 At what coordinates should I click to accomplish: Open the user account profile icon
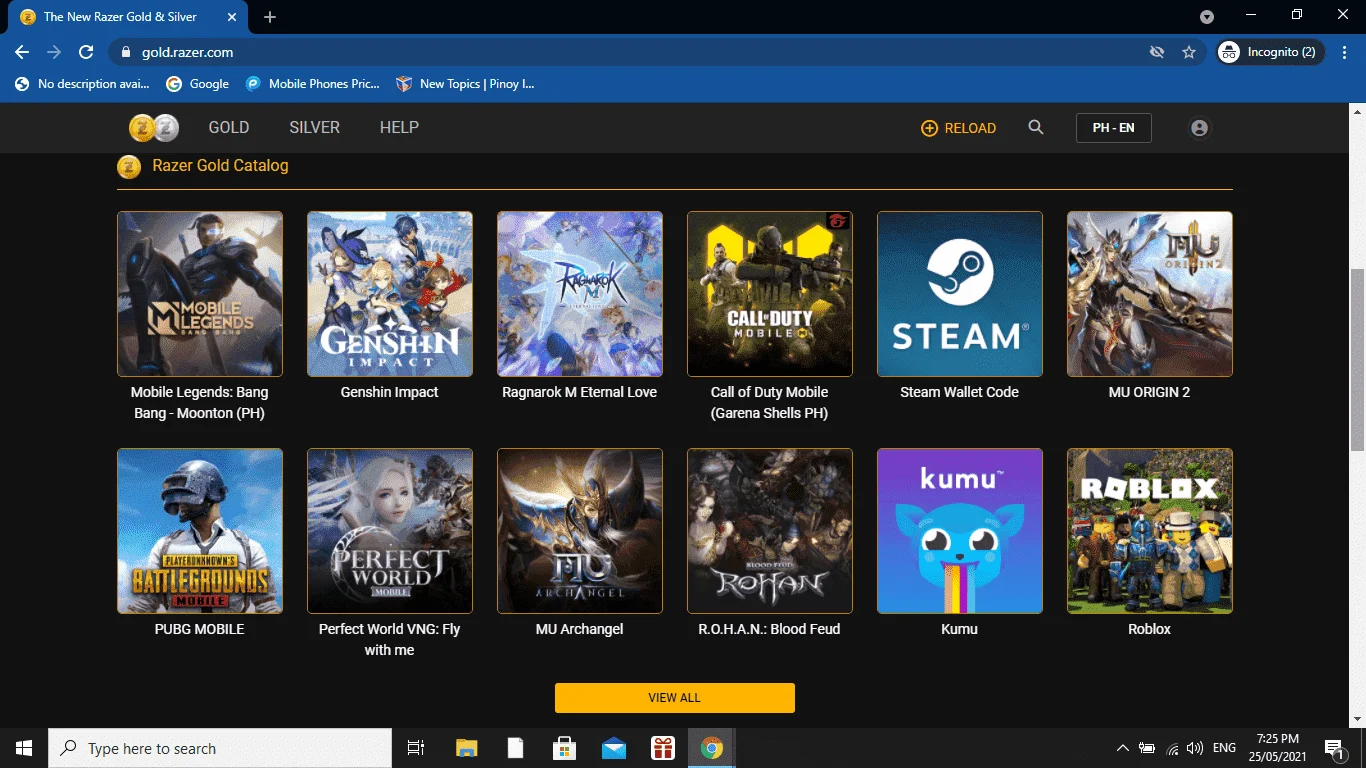coord(1199,128)
